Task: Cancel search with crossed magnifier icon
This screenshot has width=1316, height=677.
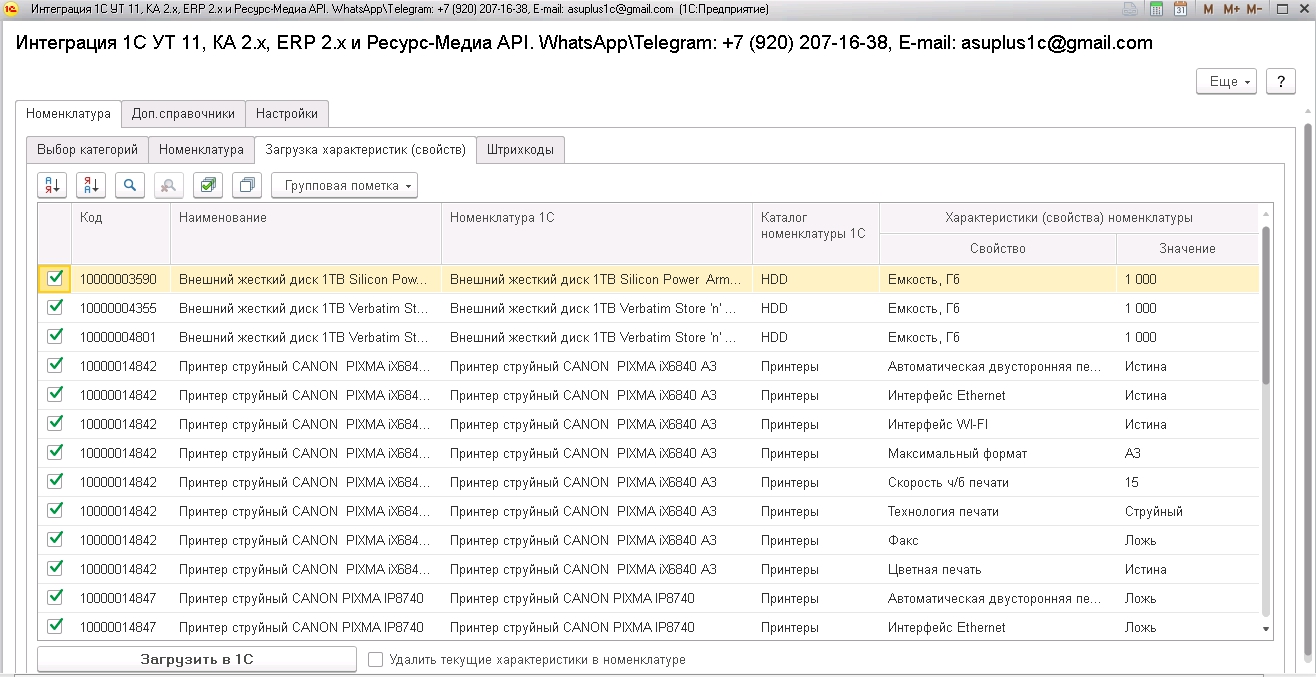Action: (169, 185)
